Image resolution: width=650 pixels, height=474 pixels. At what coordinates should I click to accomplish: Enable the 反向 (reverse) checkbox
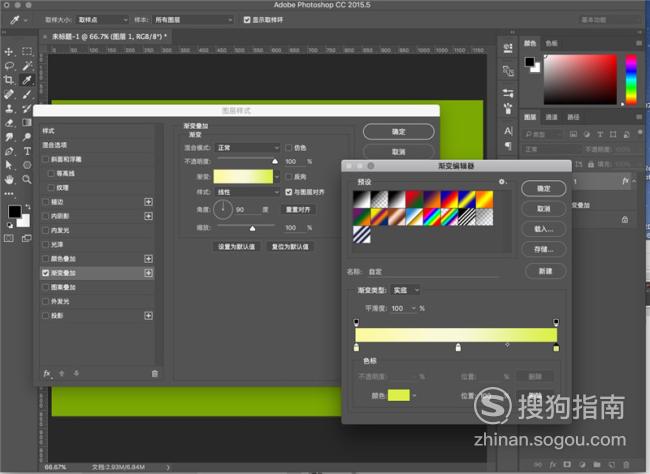(289, 177)
